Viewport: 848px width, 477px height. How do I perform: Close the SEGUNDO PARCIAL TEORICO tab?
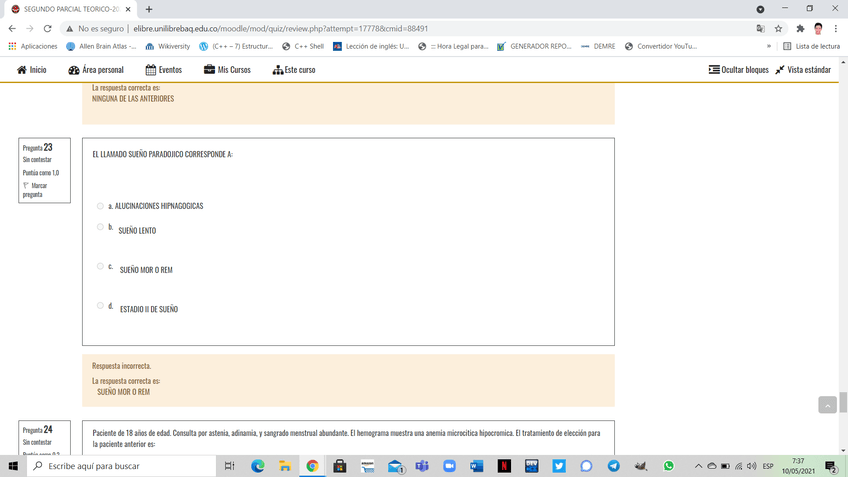(x=128, y=9)
